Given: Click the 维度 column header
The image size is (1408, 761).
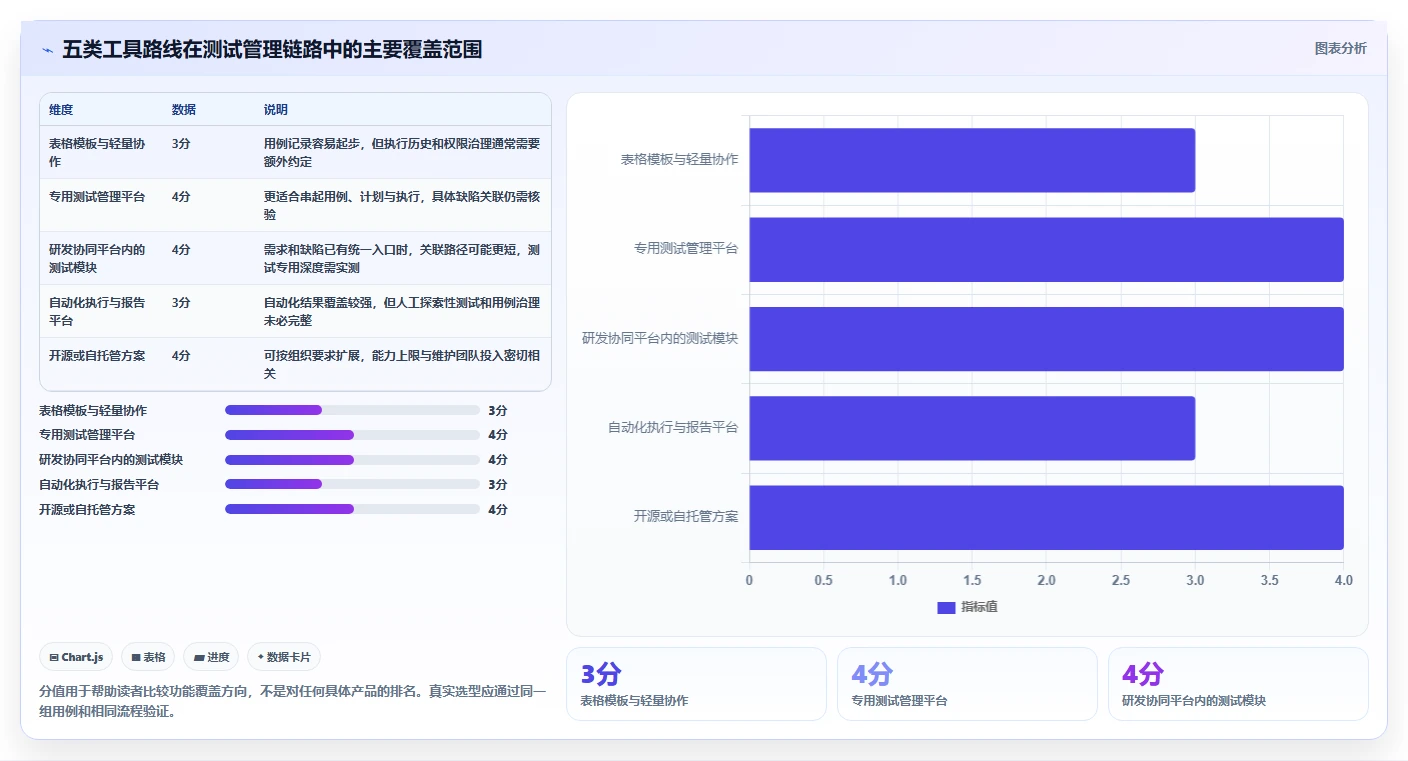Looking at the screenshot, I should (x=61, y=110).
